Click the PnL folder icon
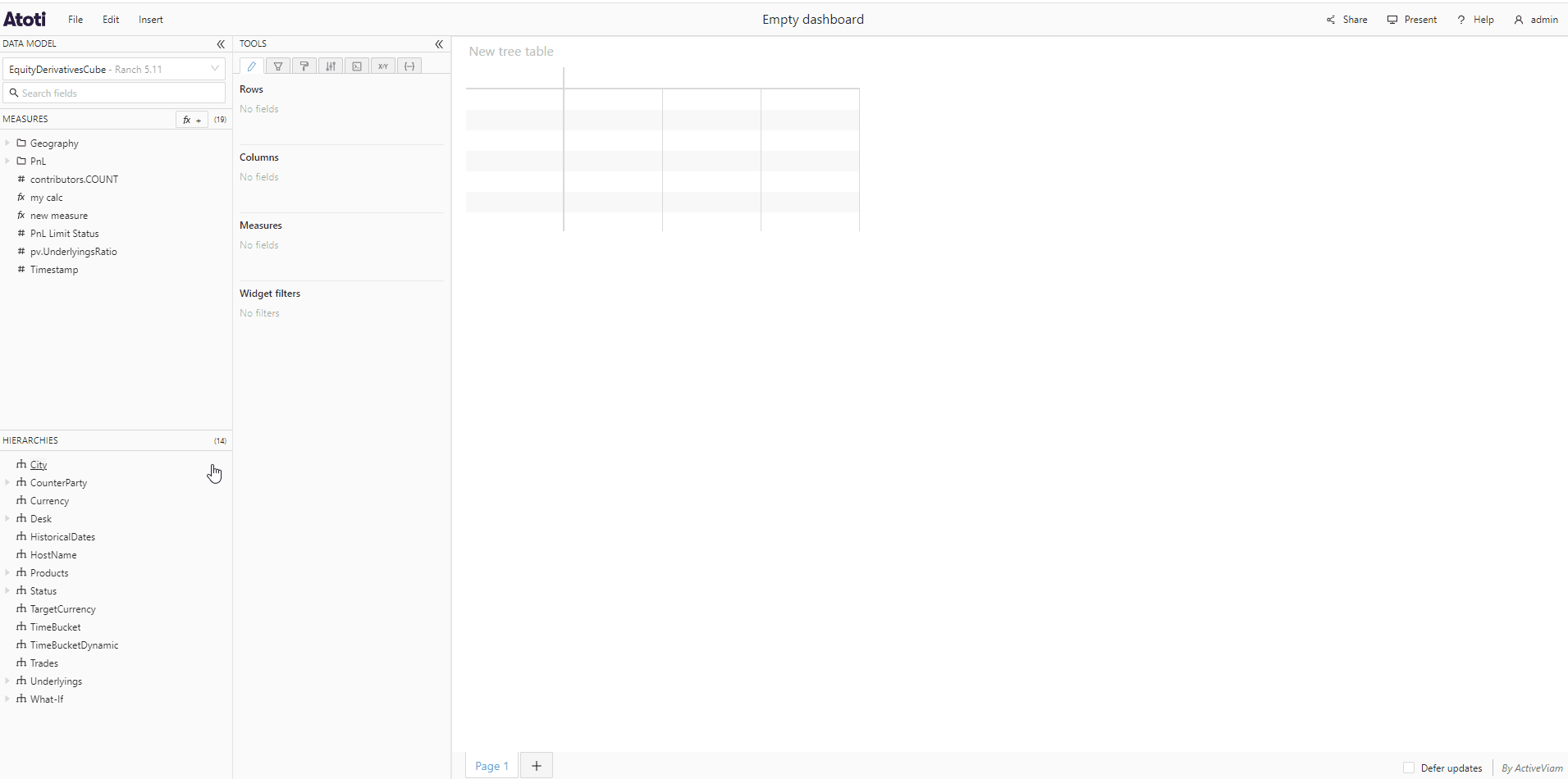The image size is (1568, 779). 21,161
